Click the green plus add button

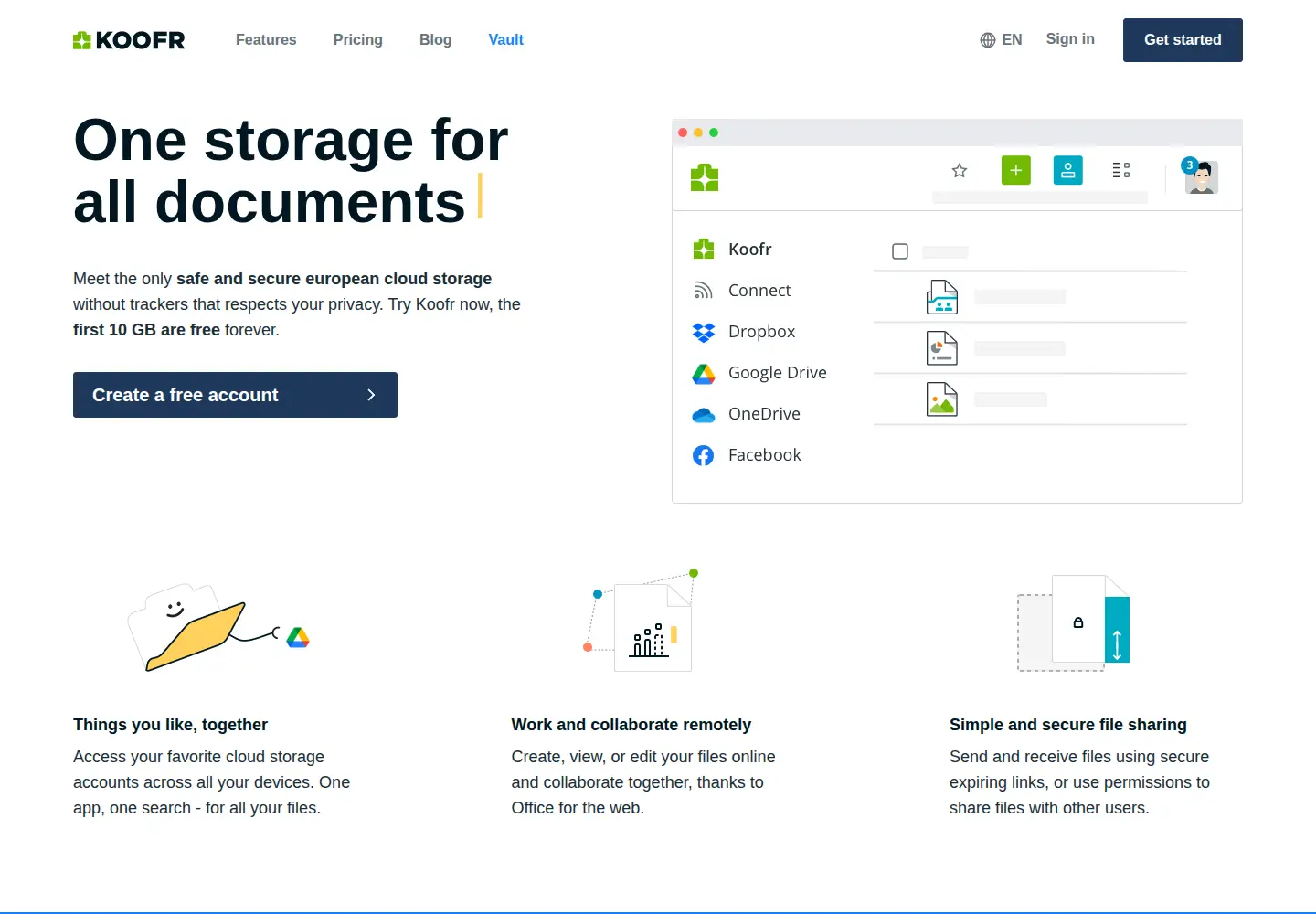click(x=1016, y=170)
